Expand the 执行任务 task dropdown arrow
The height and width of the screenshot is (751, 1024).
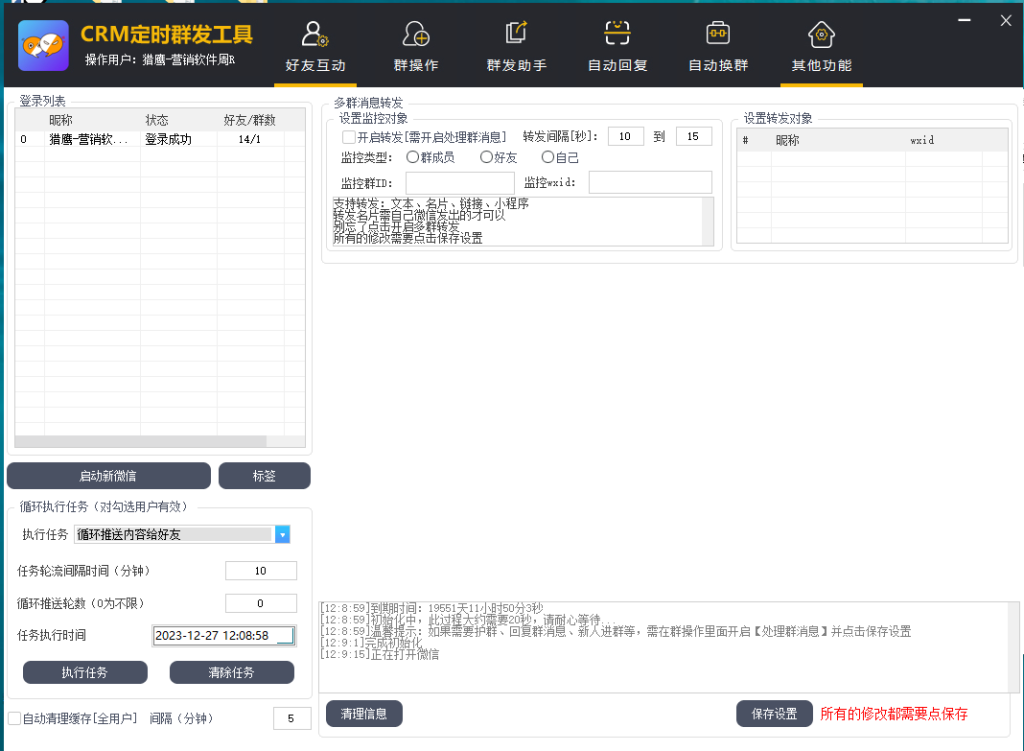[x=282, y=535]
